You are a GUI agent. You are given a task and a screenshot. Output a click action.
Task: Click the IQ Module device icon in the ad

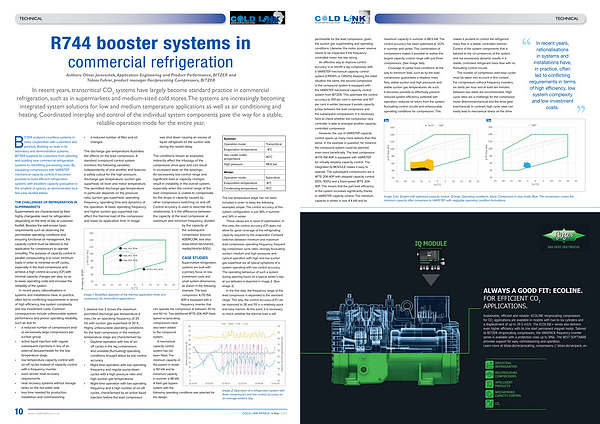(x=430, y=259)
